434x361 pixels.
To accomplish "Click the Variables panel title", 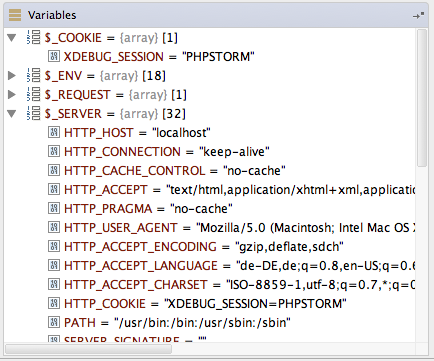I will (52, 15).
